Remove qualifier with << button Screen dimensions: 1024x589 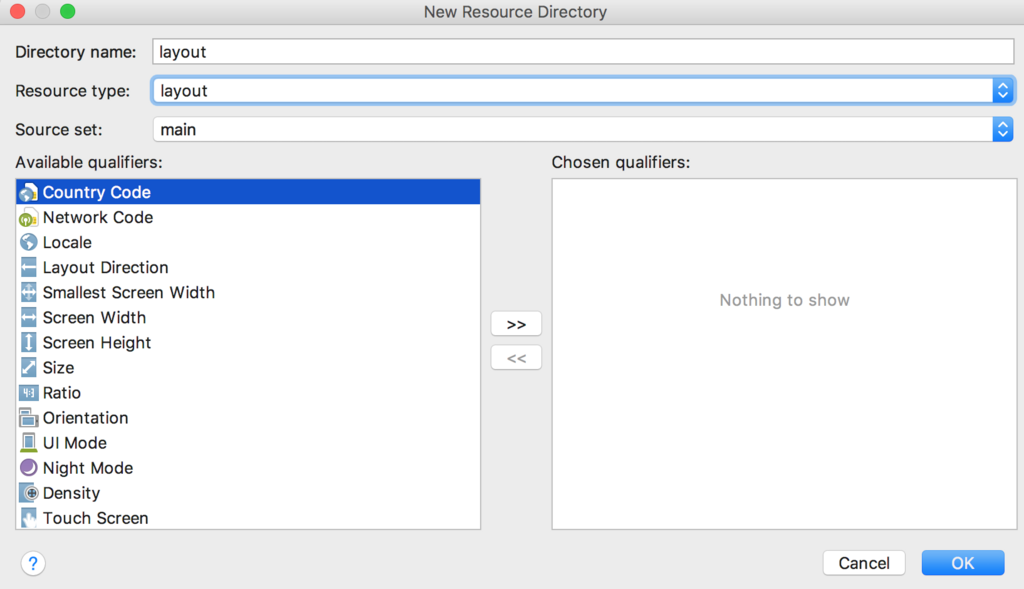coord(516,358)
